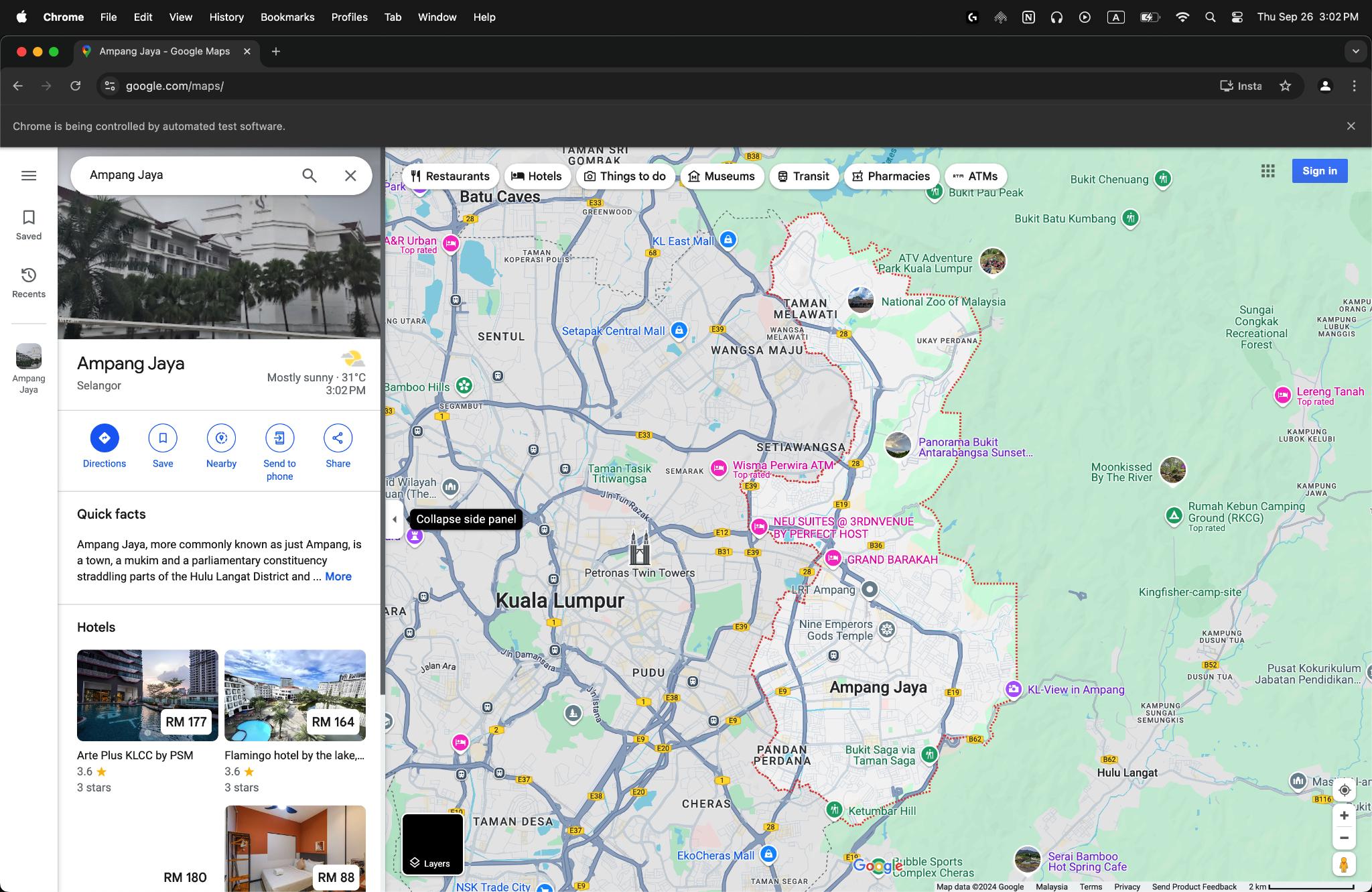This screenshot has height=892, width=1372.
Task: Click the Search icon in the sidebar
Action: (309, 175)
